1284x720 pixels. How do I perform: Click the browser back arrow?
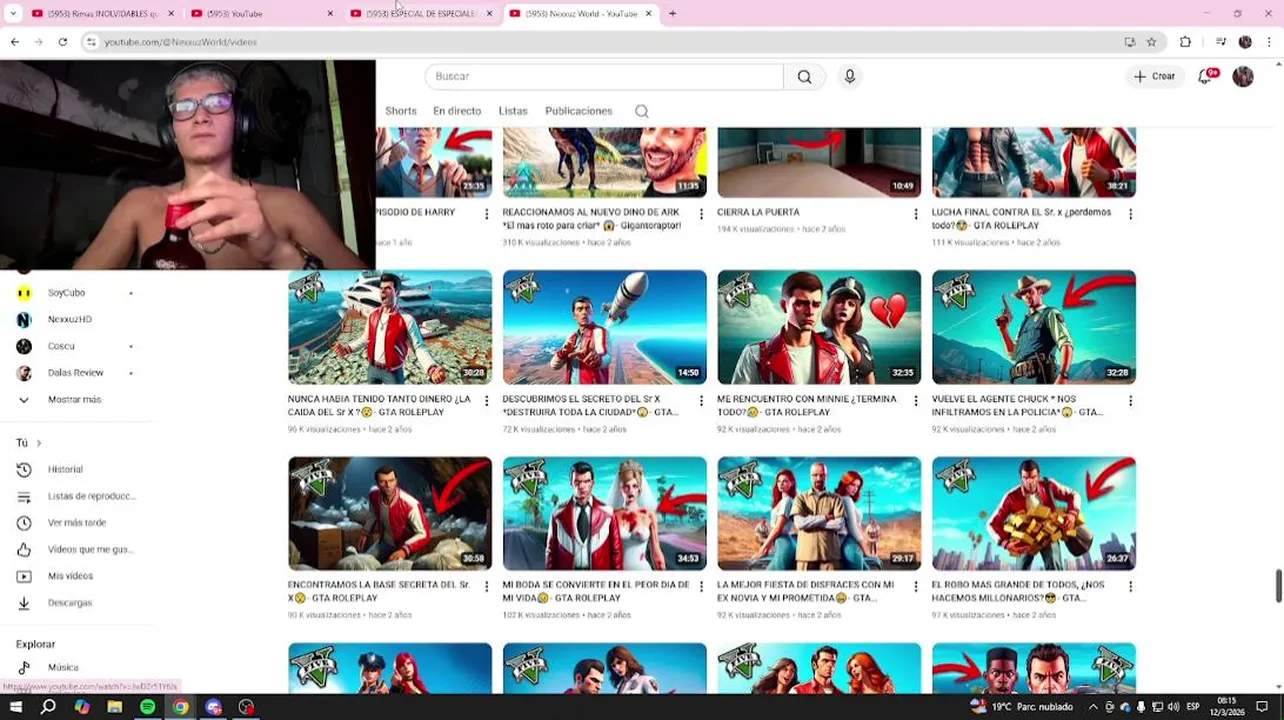(14, 42)
